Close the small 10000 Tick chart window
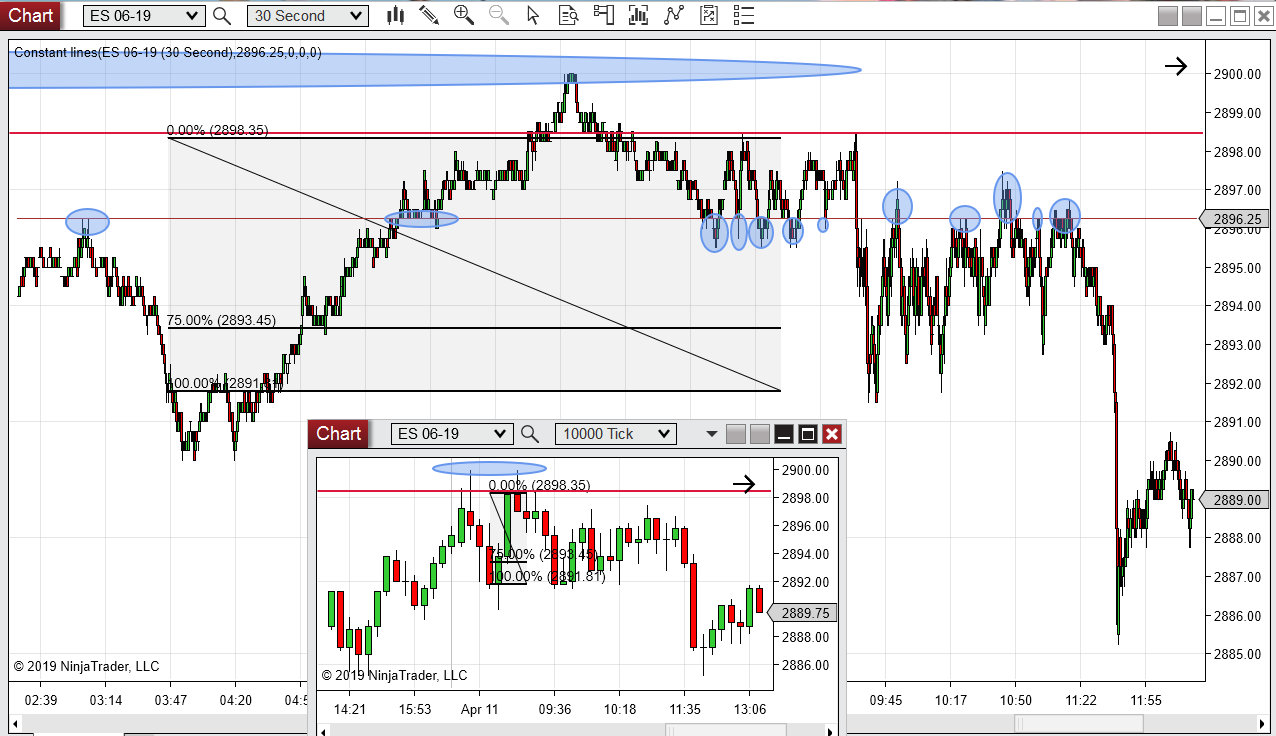This screenshot has width=1276, height=736. tap(832, 434)
